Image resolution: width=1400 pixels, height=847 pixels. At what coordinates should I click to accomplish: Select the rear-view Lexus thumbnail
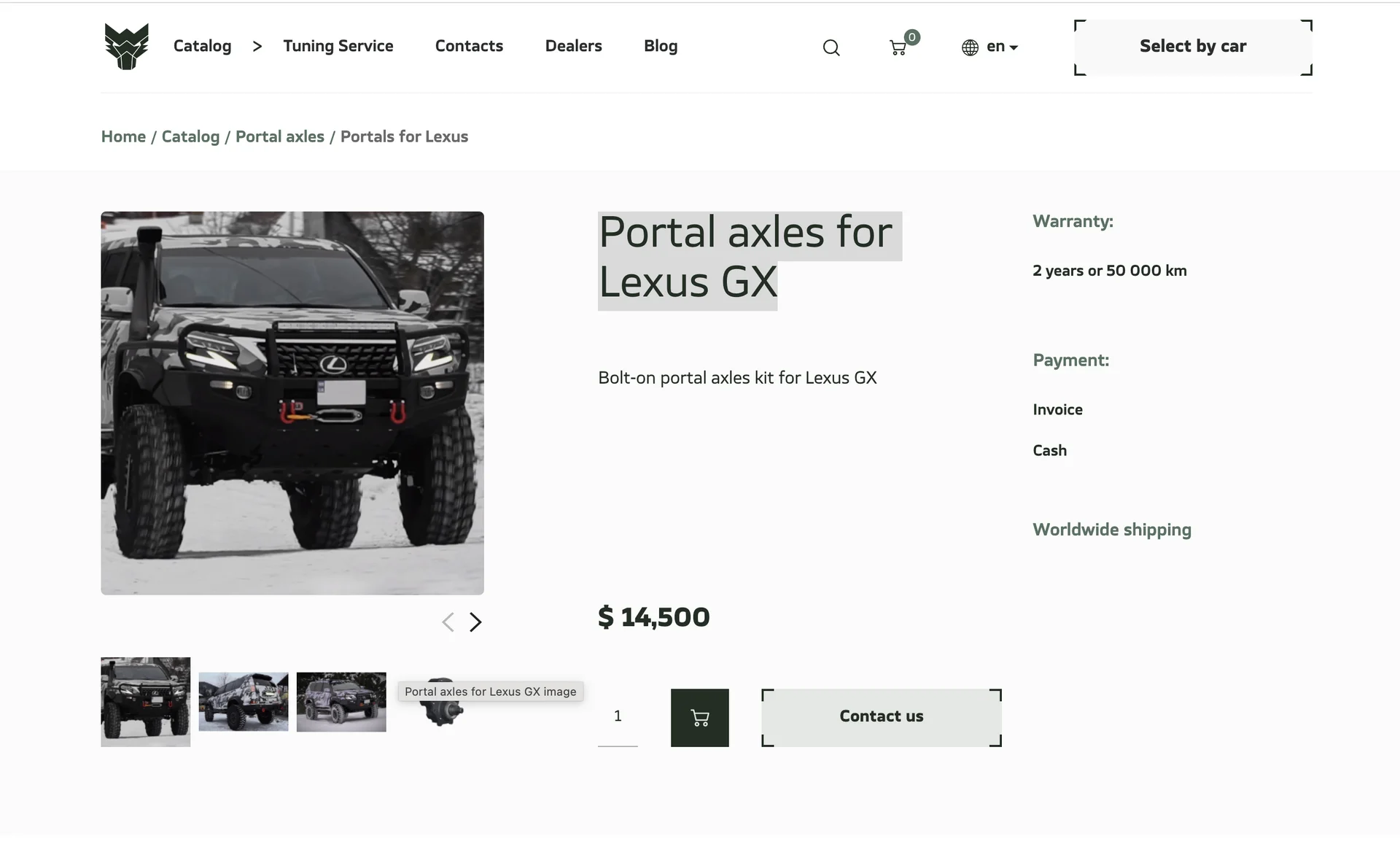click(243, 701)
